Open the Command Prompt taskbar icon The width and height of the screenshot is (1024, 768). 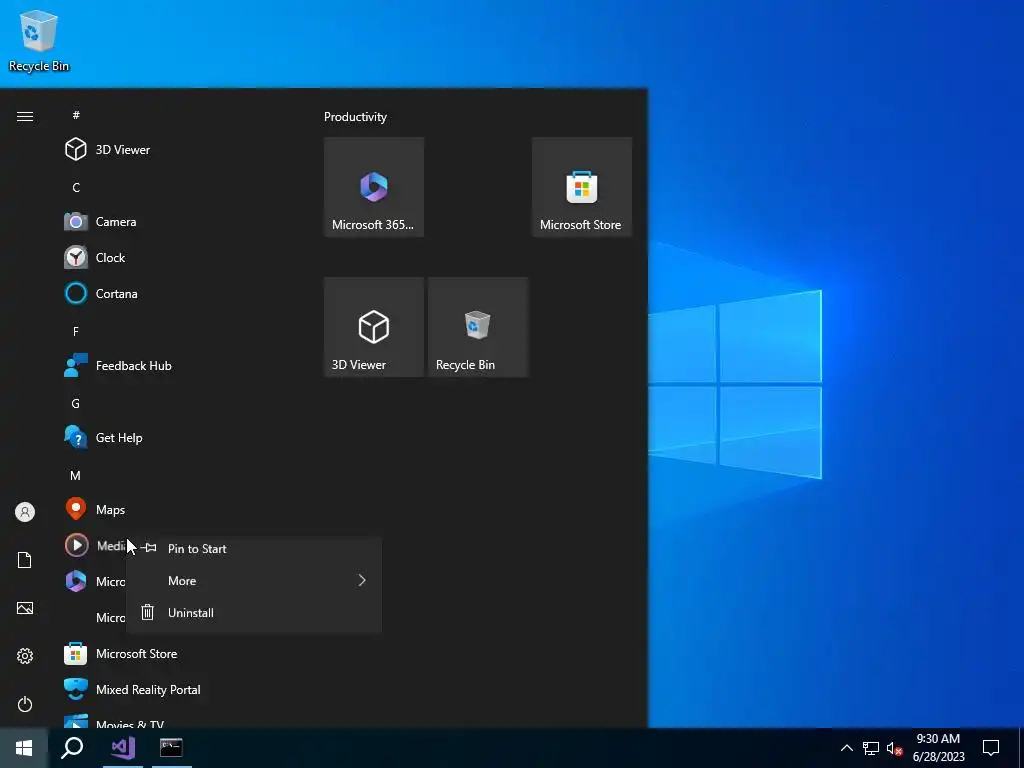(x=171, y=748)
